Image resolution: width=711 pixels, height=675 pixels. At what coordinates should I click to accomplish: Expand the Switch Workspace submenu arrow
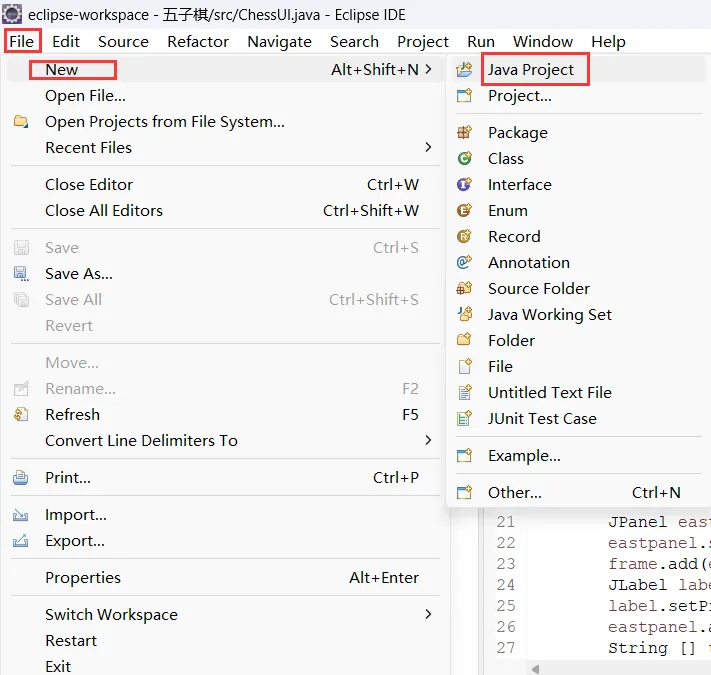(x=428, y=614)
